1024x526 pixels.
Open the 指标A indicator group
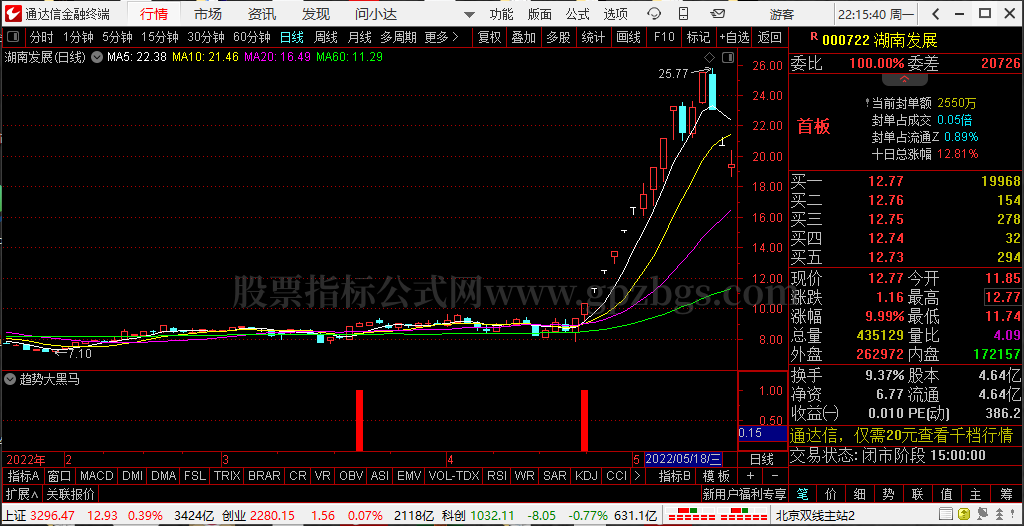(x=24, y=476)
